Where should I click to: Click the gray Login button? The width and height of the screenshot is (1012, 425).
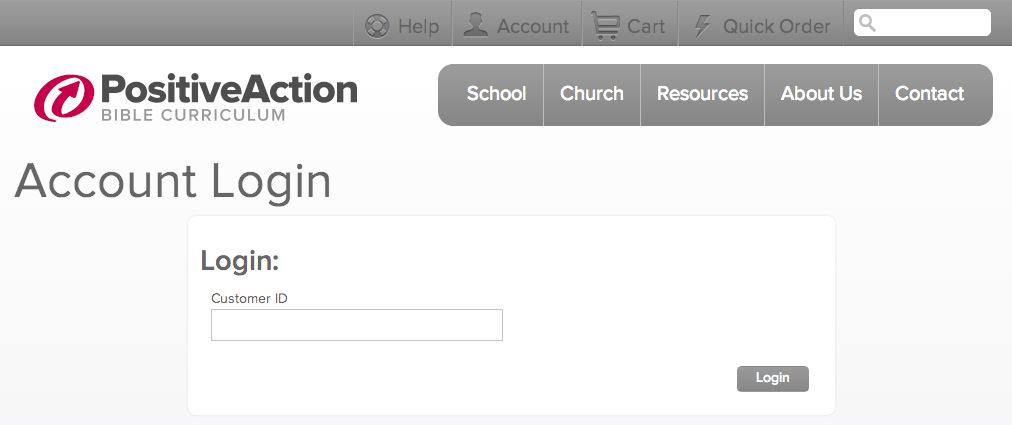(773, 378)
